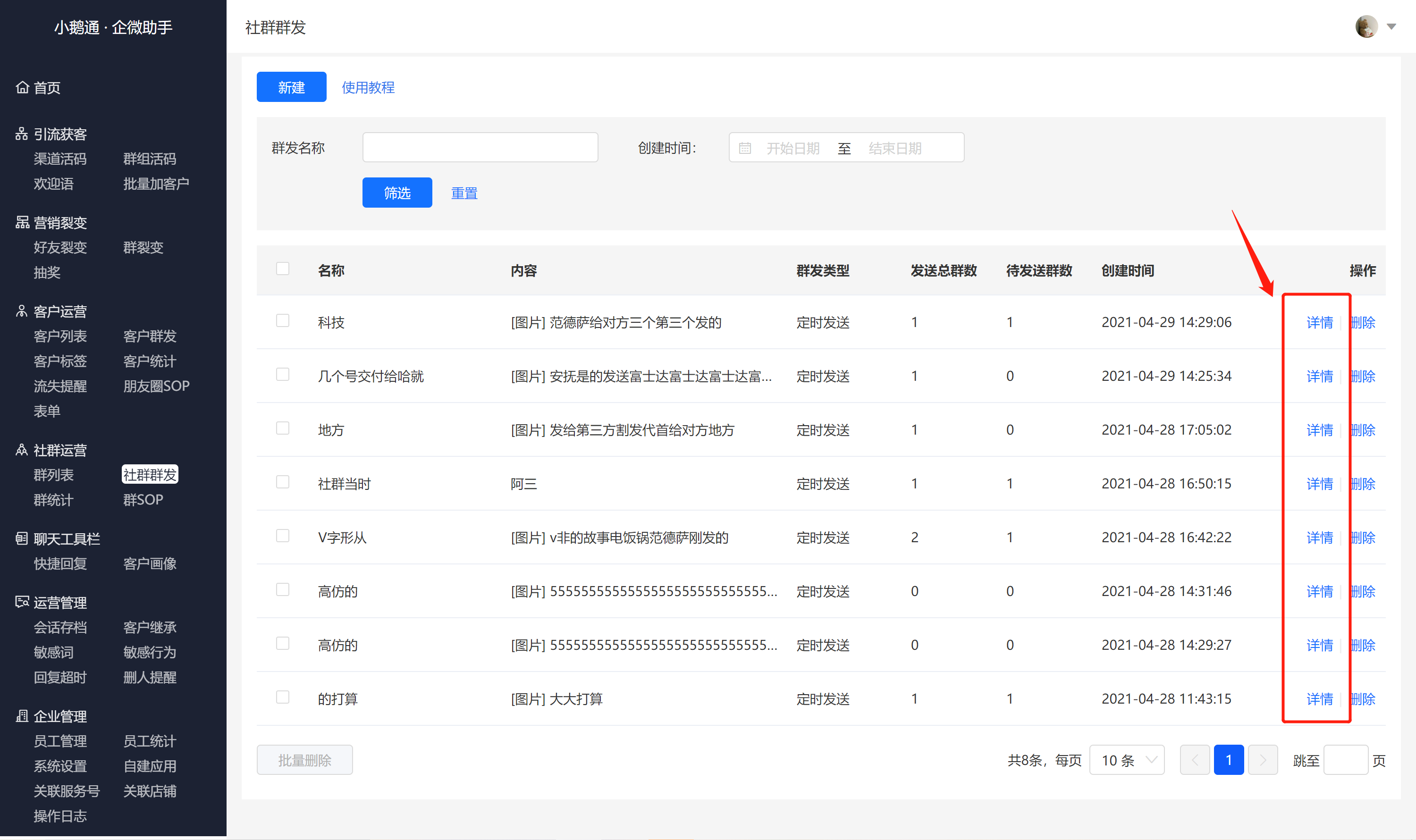The width and height of the screenshot is (1416, 840).
Task: Check the row checkbox for 科技
Action: pyautogui.click(x=283, y=320)
